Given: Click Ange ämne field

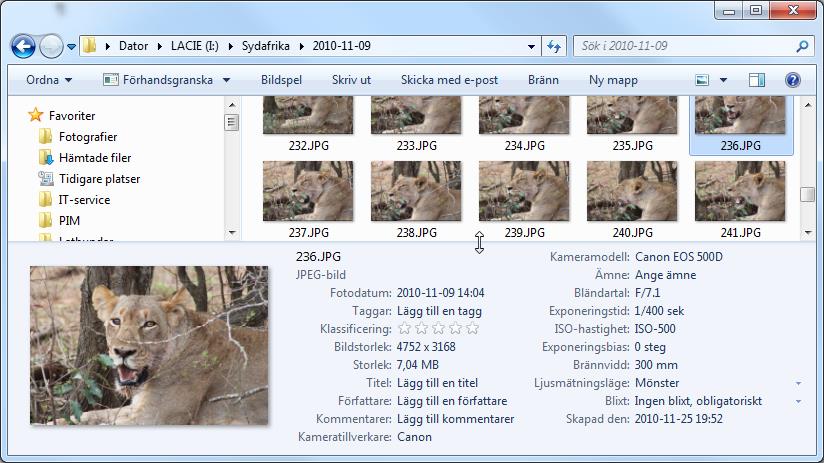Looking at the screenshot, I should coord(665,275).
